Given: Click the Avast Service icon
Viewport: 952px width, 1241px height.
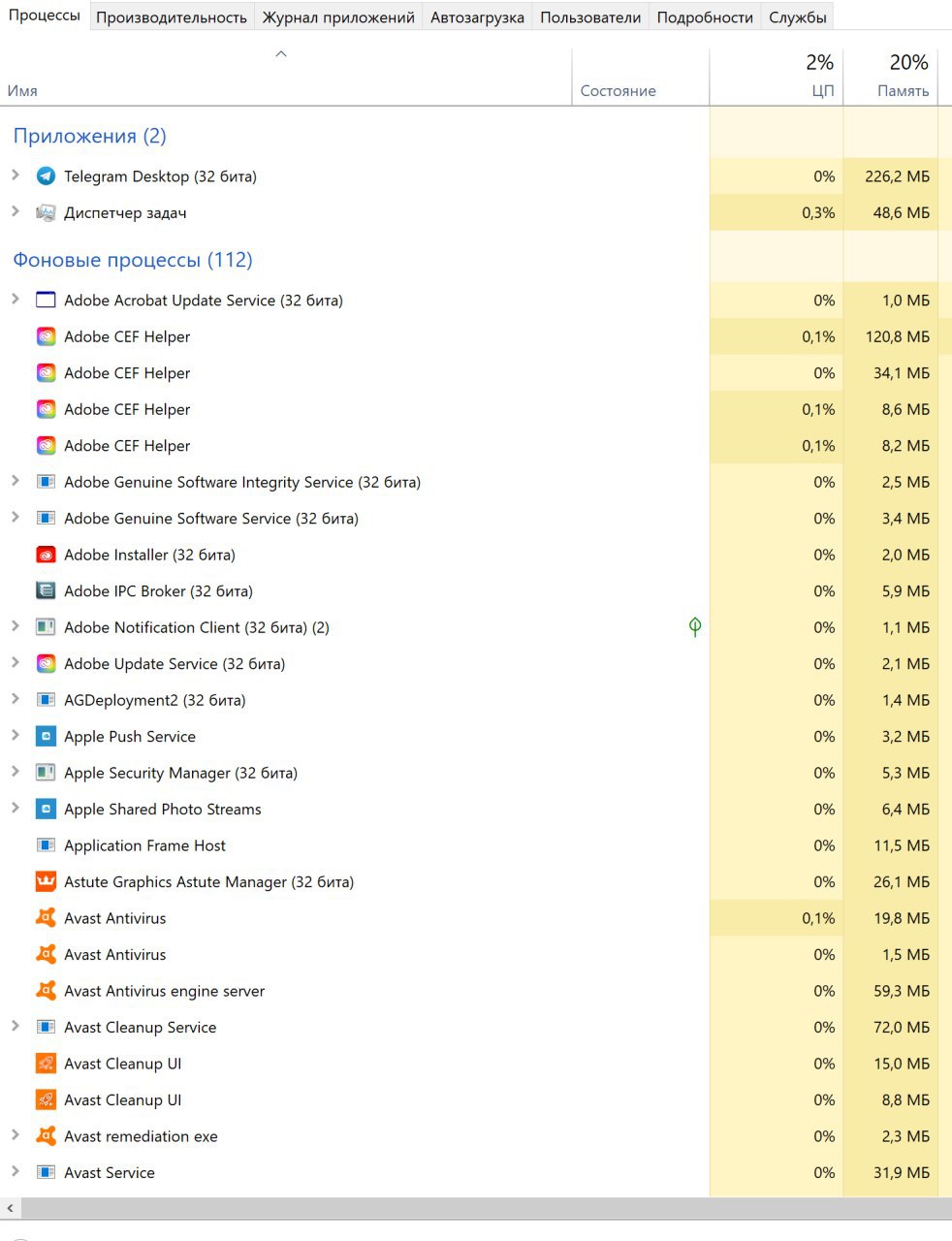Looking at the screenshot, I should 46,1172.
